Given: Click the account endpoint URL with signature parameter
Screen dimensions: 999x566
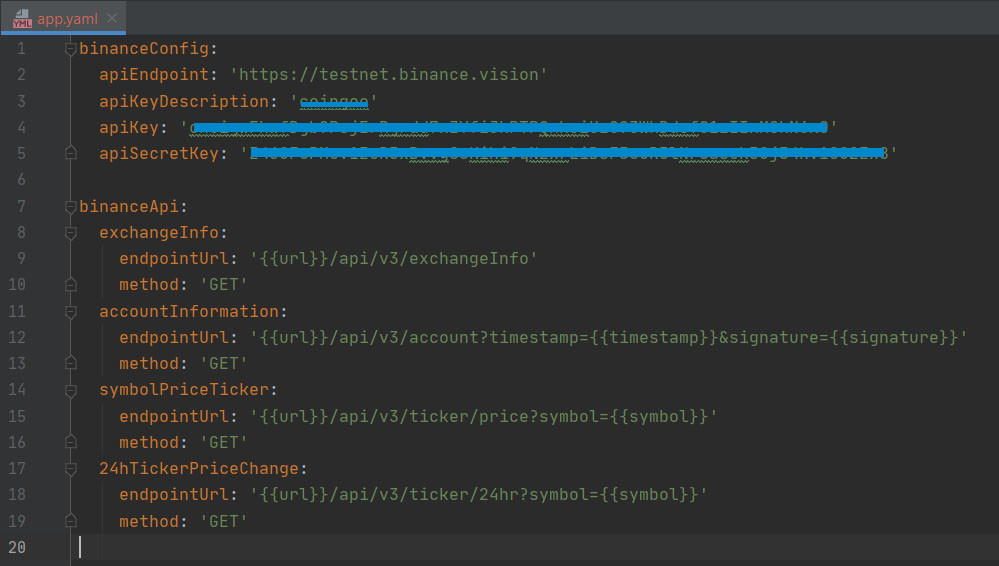Looking at the screenshot, I should coord(608,337).
